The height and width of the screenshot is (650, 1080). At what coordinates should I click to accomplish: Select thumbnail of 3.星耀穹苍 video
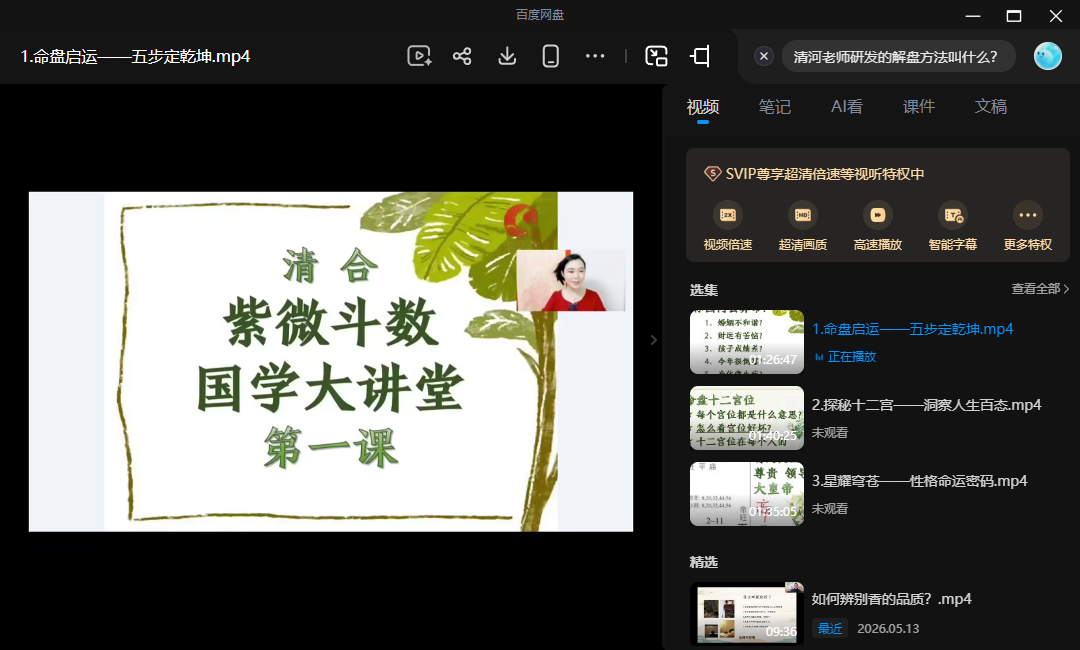pos(747,493)
